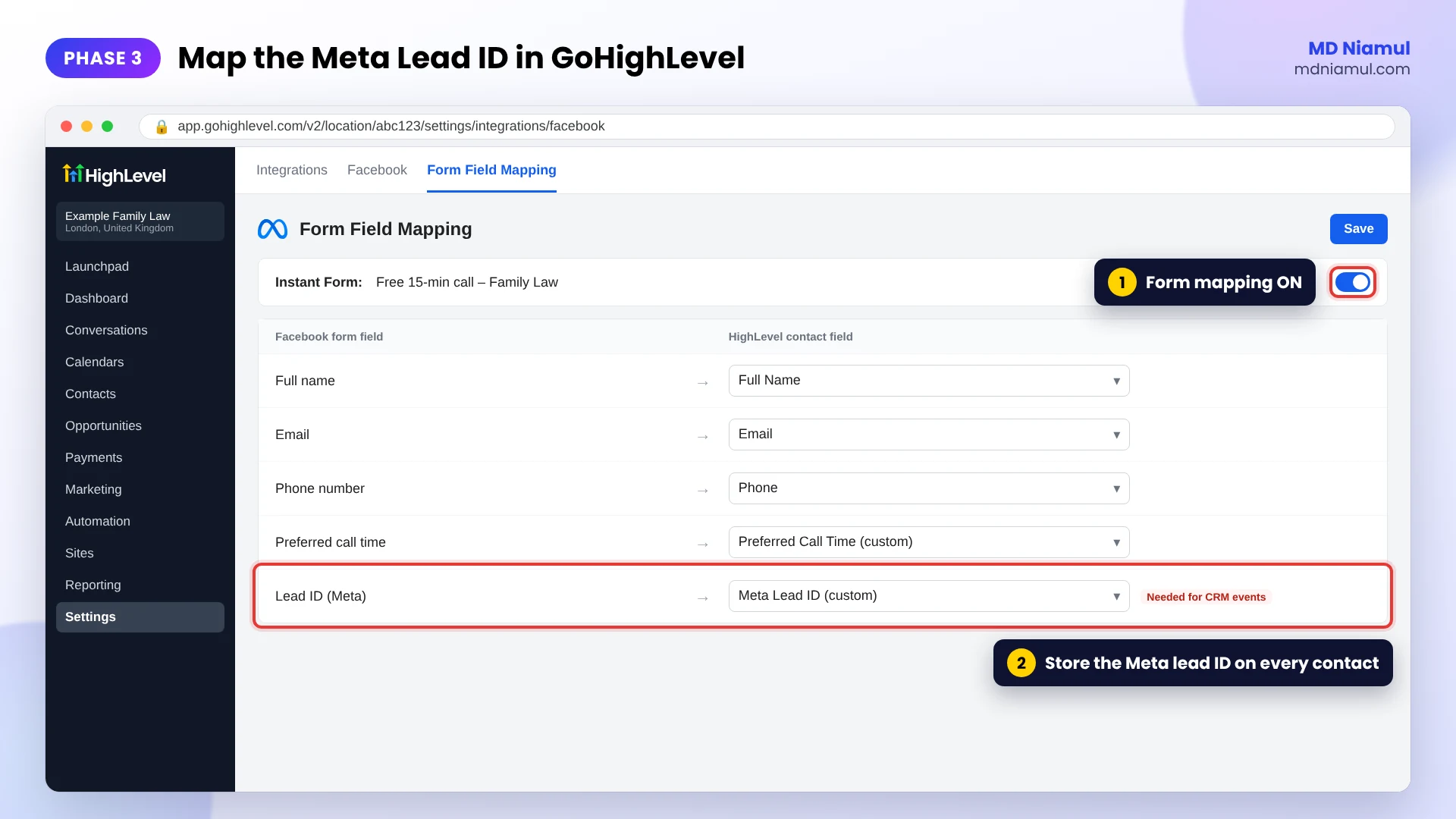
Task: Go to Marketing in the sidebar
Action: (x=140, y=490)
